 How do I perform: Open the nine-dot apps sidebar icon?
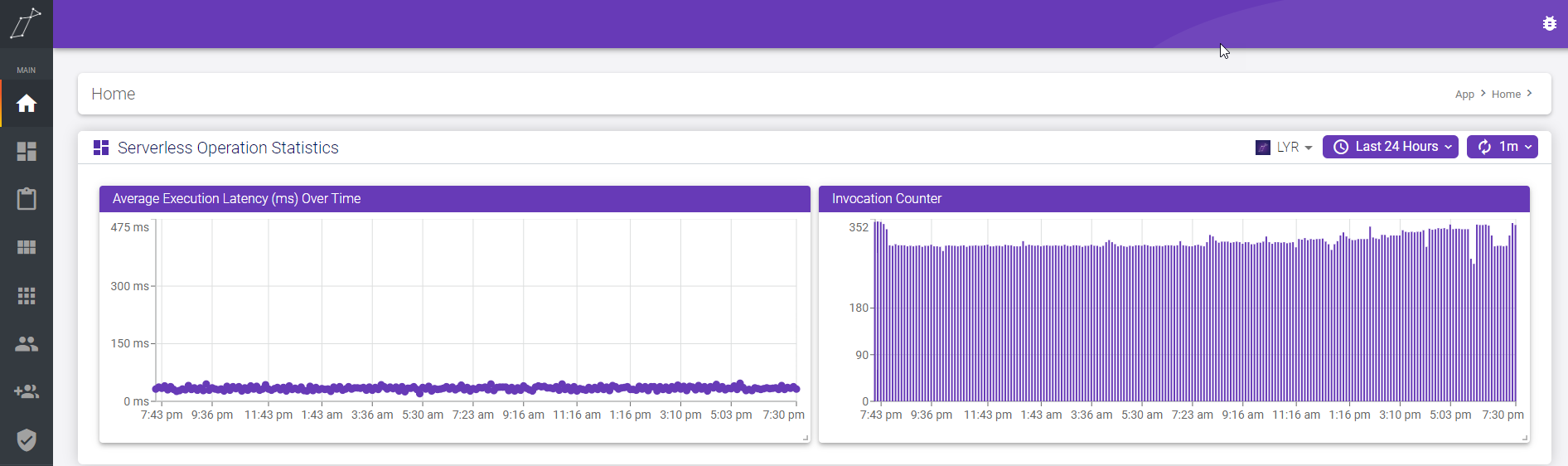27,295
